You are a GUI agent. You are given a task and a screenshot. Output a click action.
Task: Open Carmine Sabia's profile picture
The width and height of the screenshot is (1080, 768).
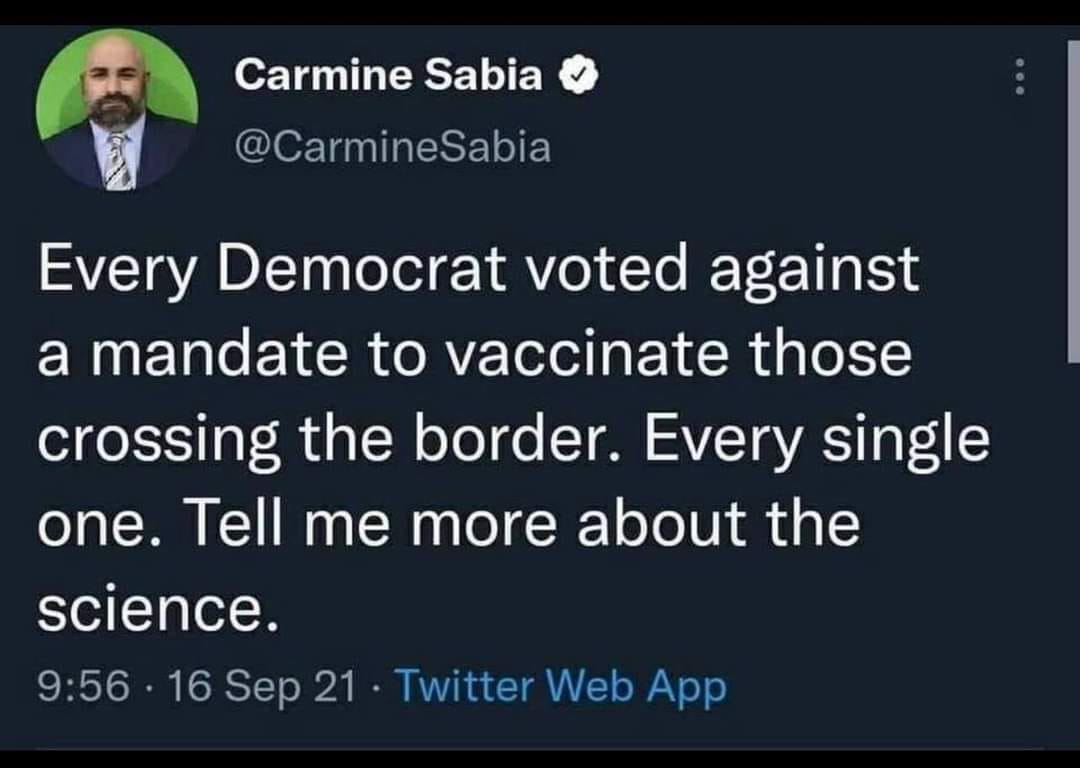pos(117,109)
